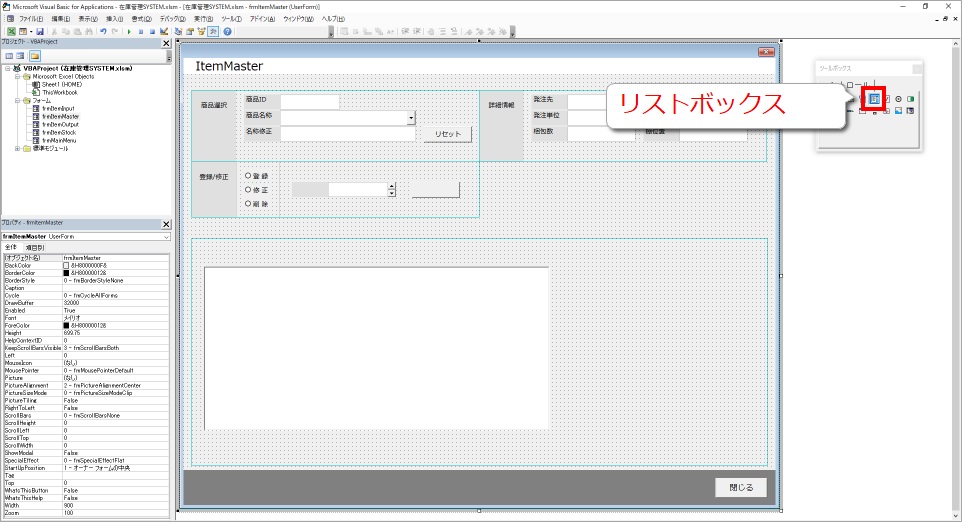Open the 商品名称 combo box dropdown
The image size is (962, 522).
coord(411,117)
